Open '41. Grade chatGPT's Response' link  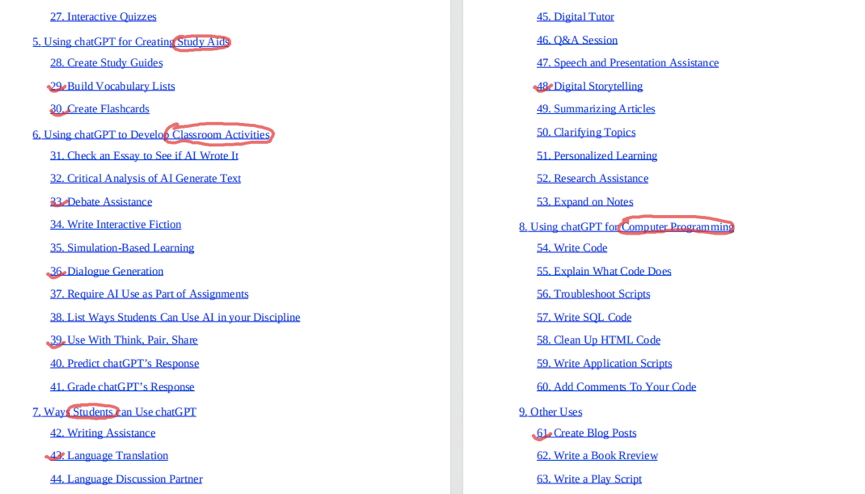122,386
